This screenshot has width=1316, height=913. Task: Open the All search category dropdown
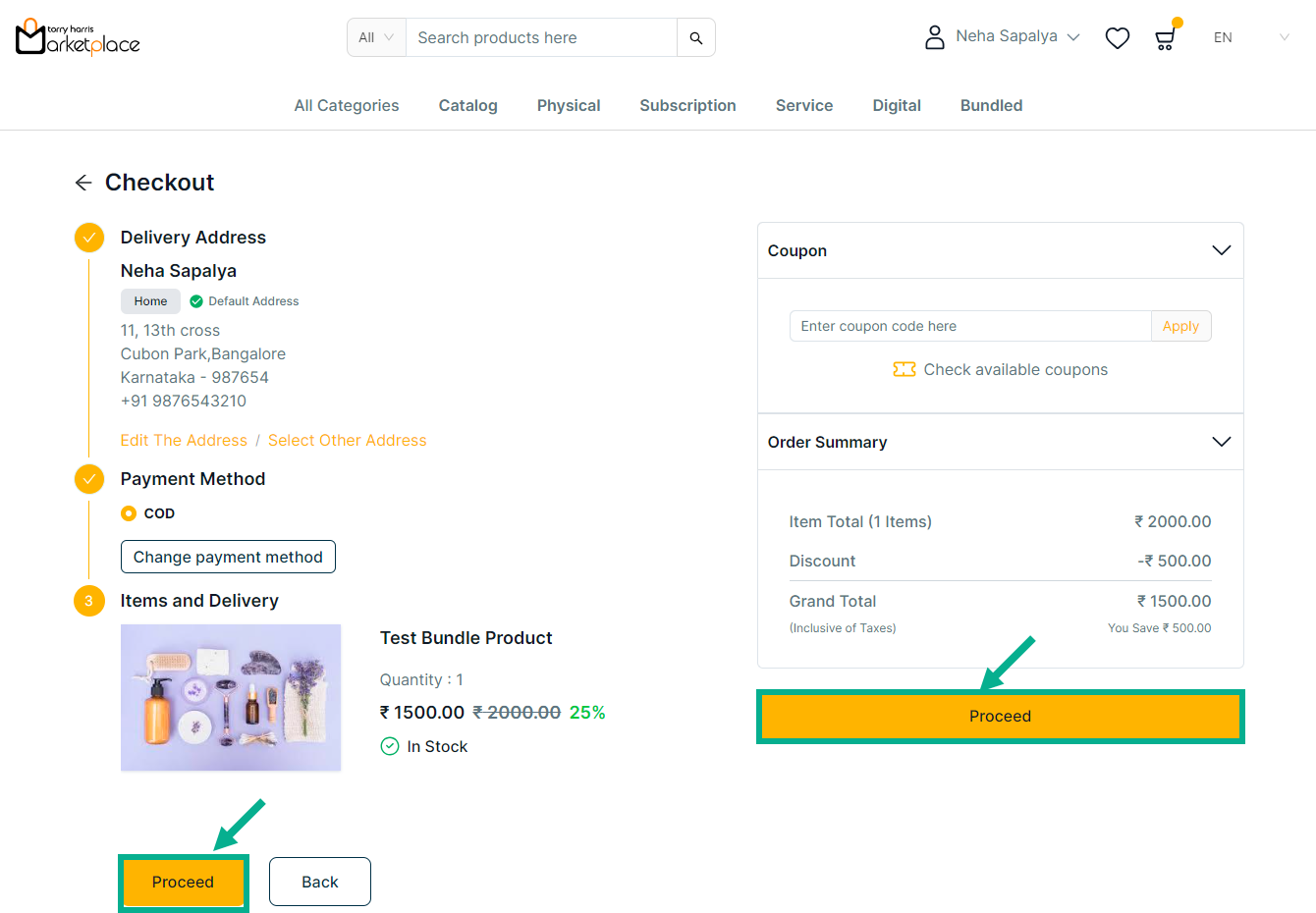tap(376, 38)
